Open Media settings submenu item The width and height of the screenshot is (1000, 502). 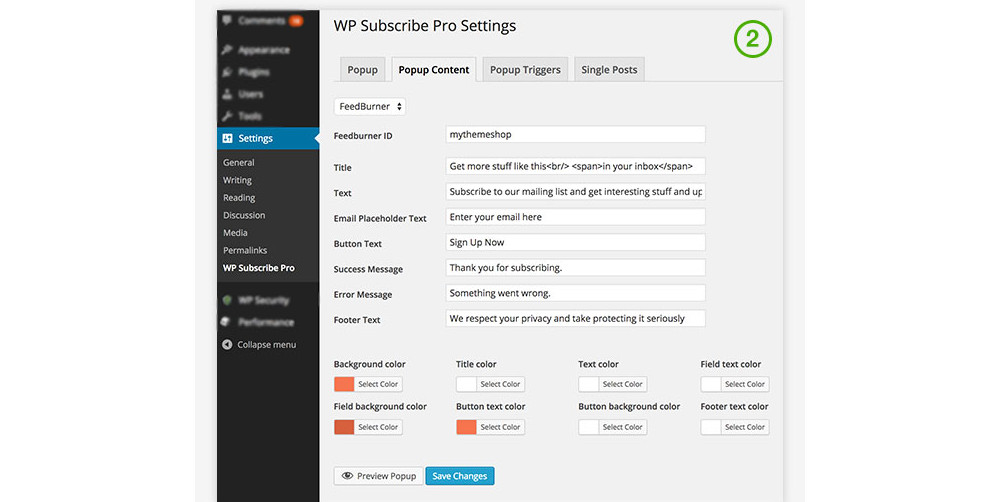[x=235, y=233]
